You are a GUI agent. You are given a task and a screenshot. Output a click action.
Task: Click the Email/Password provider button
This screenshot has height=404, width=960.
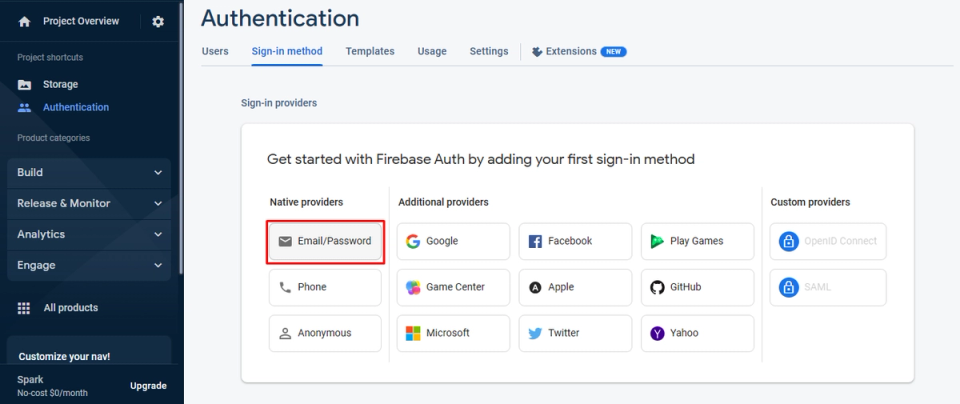(x=325, y=241)
